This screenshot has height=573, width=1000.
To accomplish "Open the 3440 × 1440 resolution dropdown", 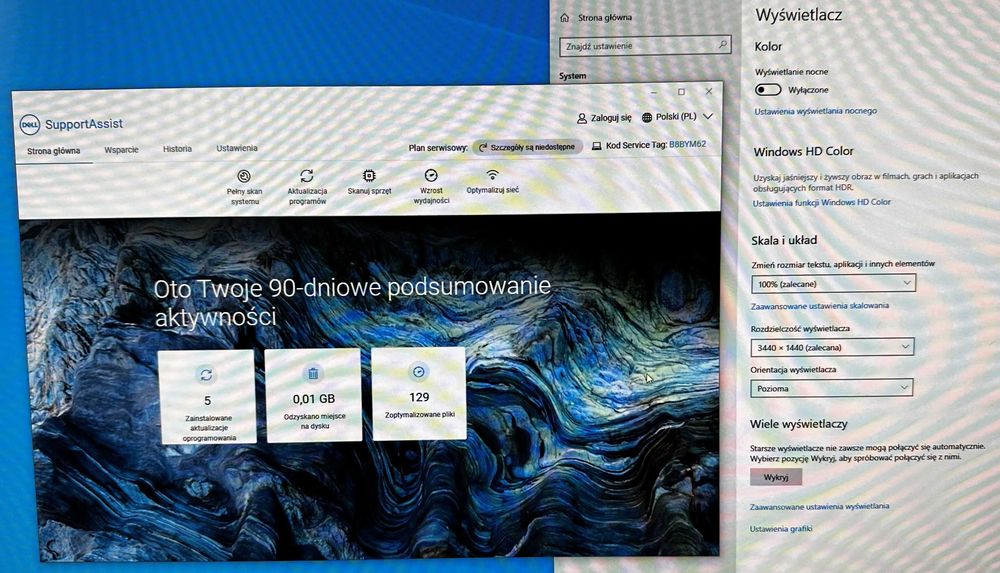I will point(832,347).
